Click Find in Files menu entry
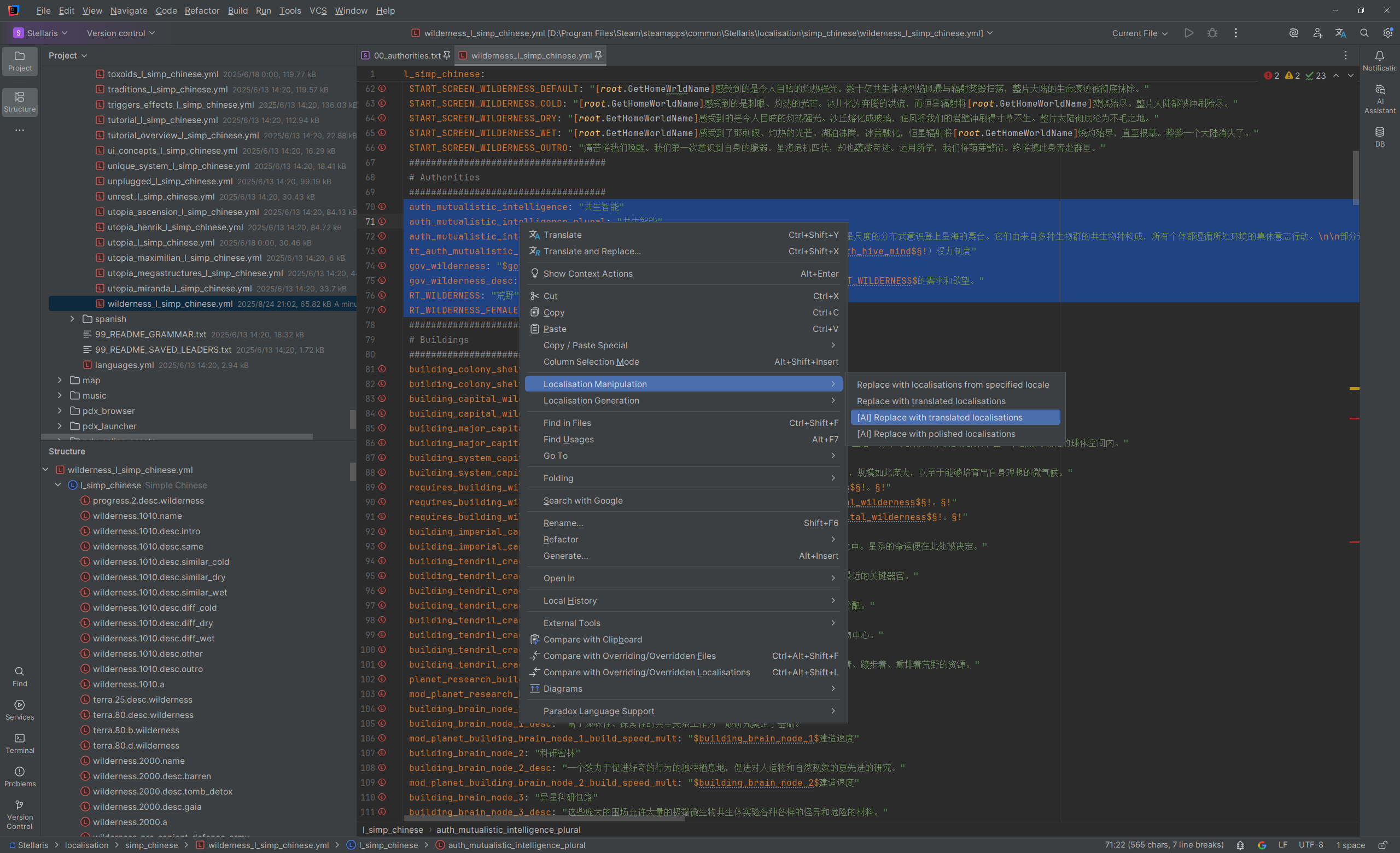The height and width of the screenshot is (853, 1400). pos(684,423)
